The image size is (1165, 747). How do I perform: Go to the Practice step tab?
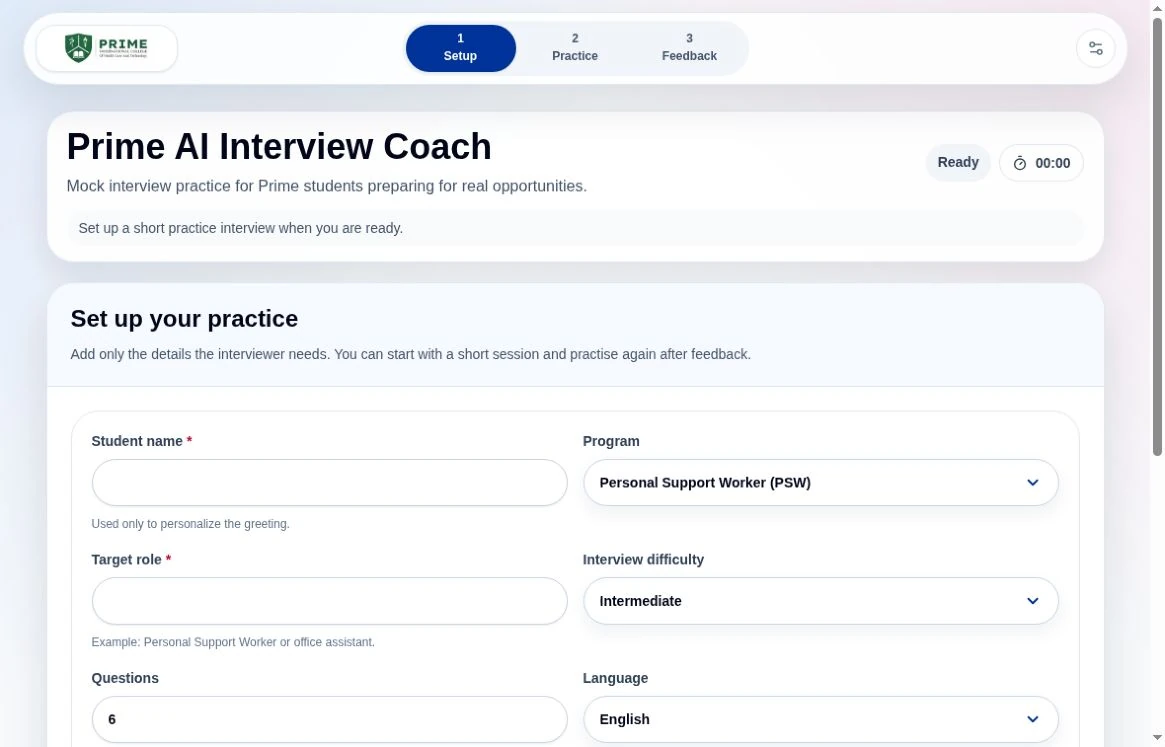[575, 48]
